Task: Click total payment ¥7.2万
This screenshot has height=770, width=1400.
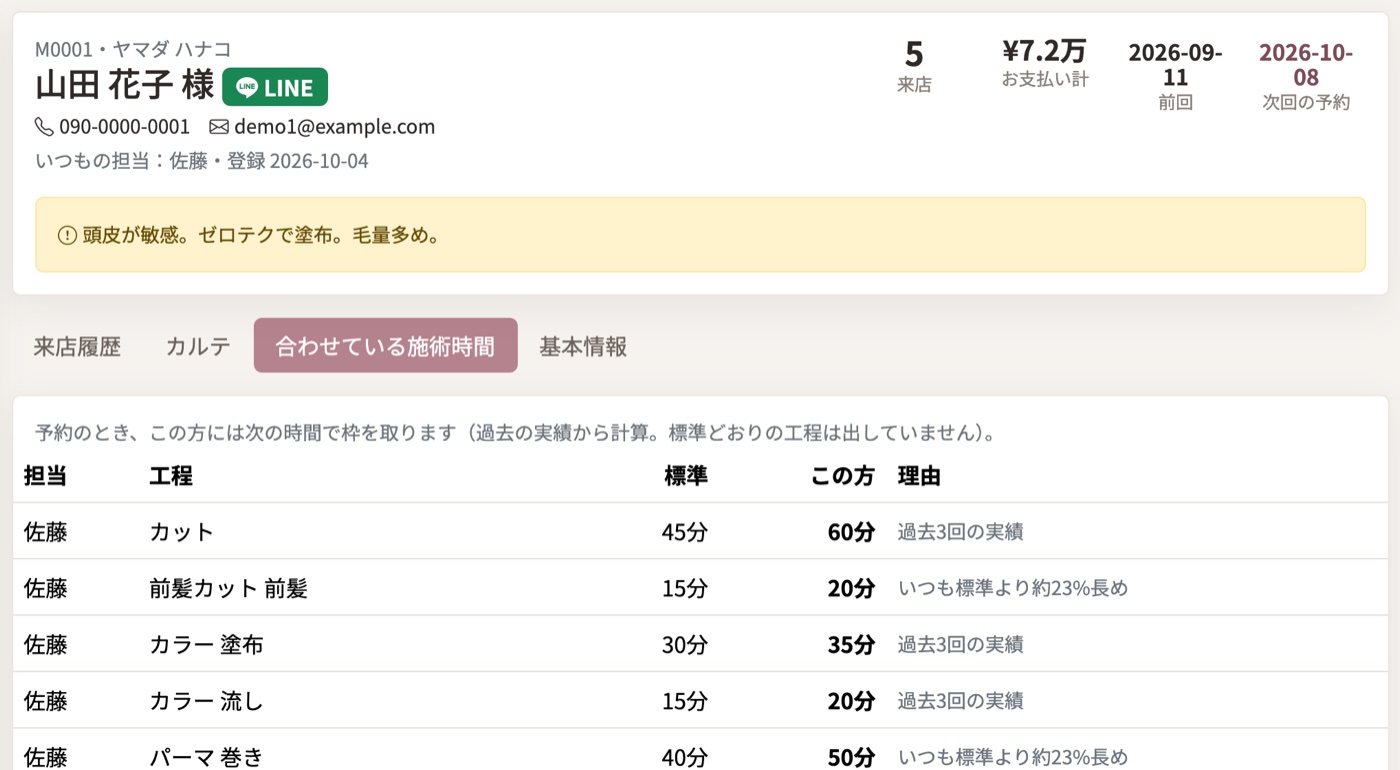Action: (1044, 50)
